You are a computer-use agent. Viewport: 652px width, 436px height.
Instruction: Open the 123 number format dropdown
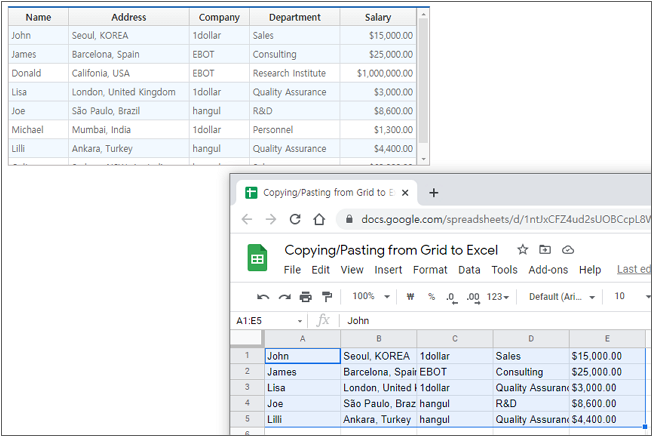pos(497,297)
